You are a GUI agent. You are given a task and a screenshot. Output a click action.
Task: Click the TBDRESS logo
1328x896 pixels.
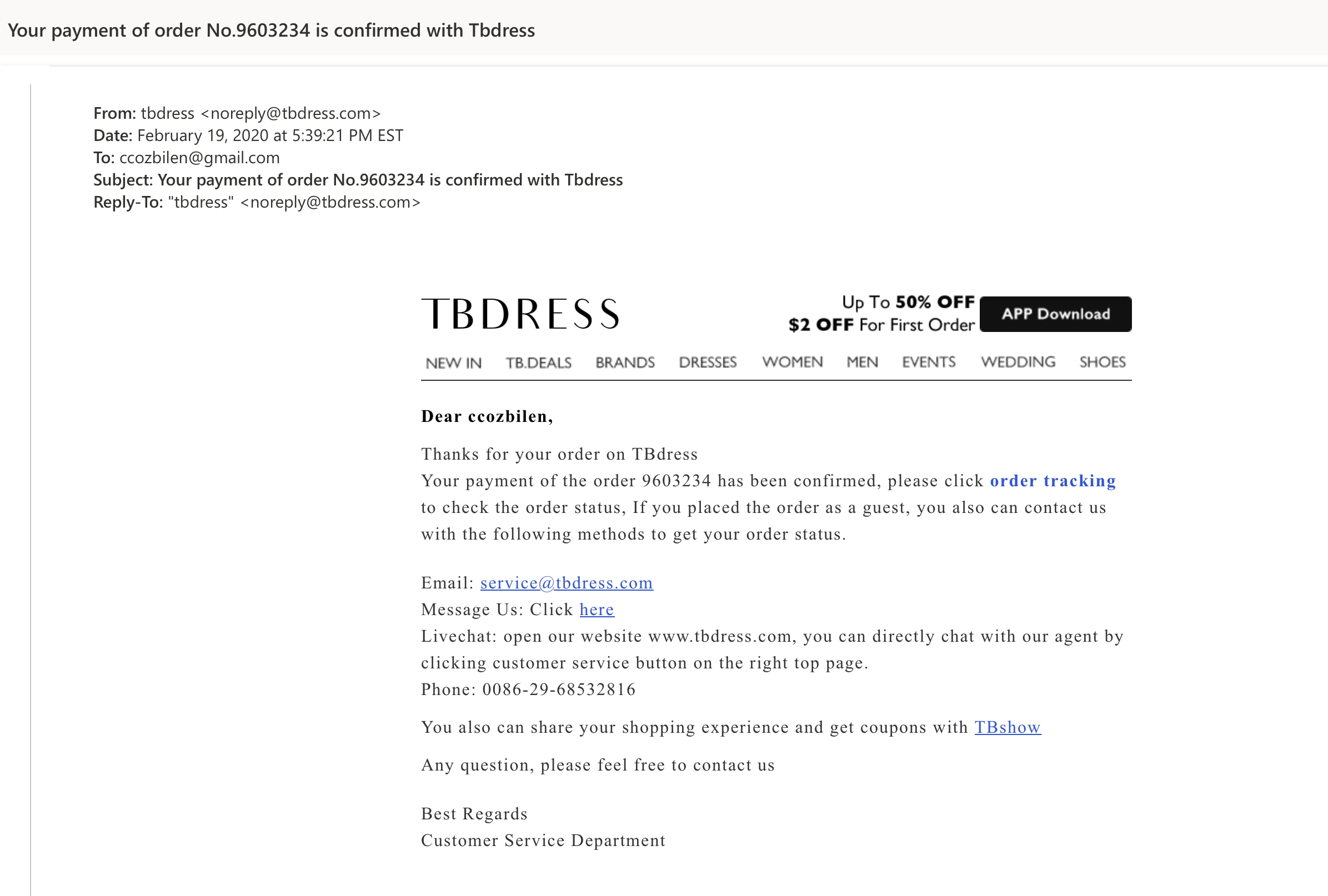[520, 314]
